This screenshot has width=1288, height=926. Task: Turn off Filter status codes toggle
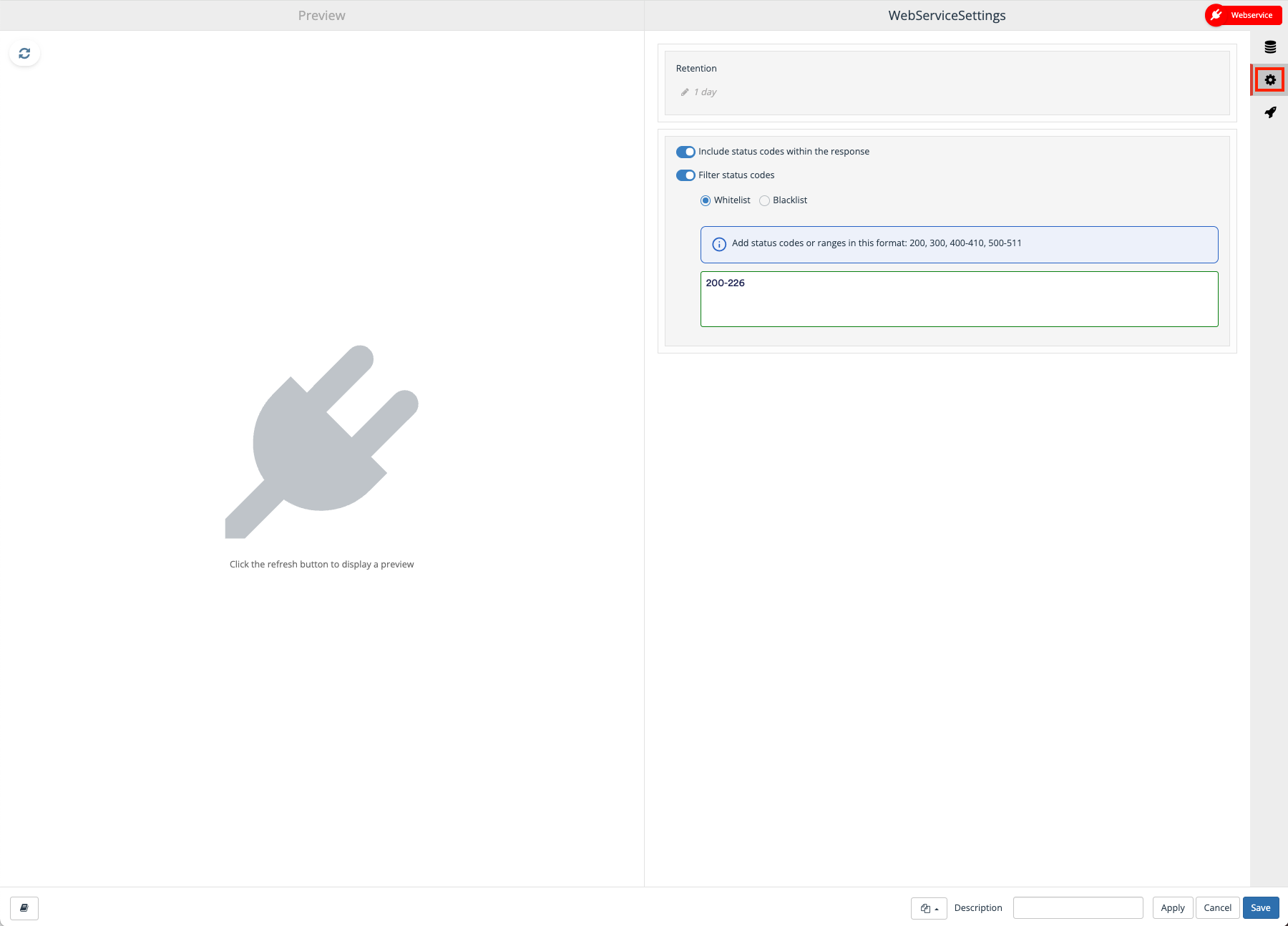point(686,175)
